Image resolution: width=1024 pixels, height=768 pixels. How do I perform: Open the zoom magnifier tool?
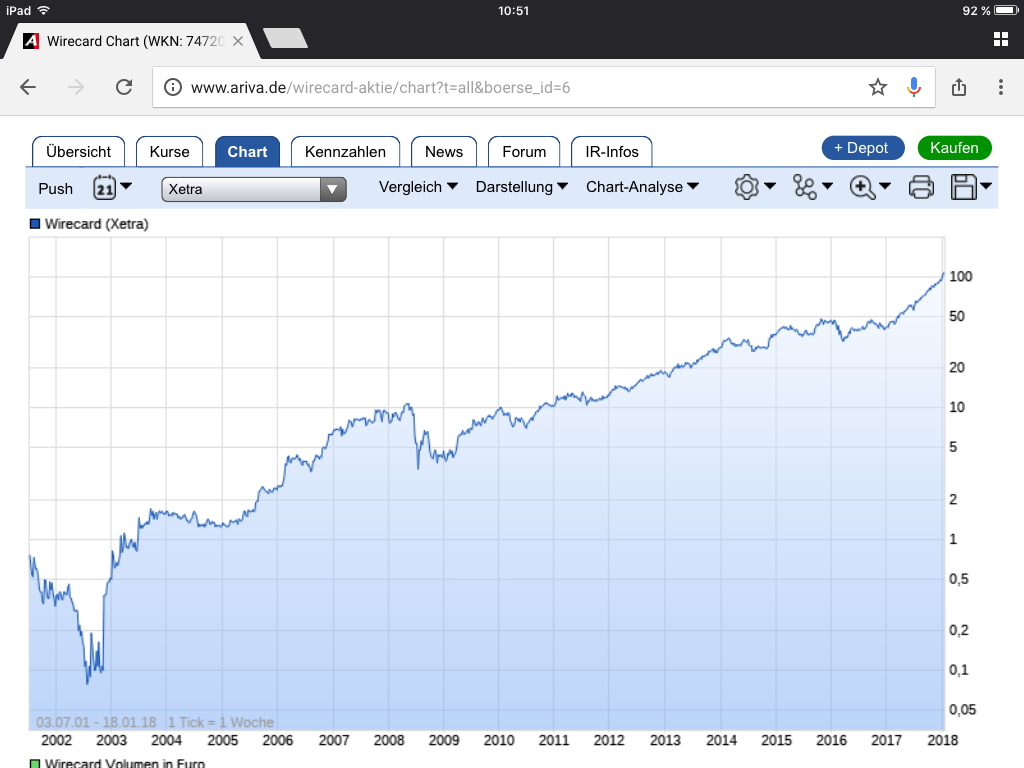point(862,187)
